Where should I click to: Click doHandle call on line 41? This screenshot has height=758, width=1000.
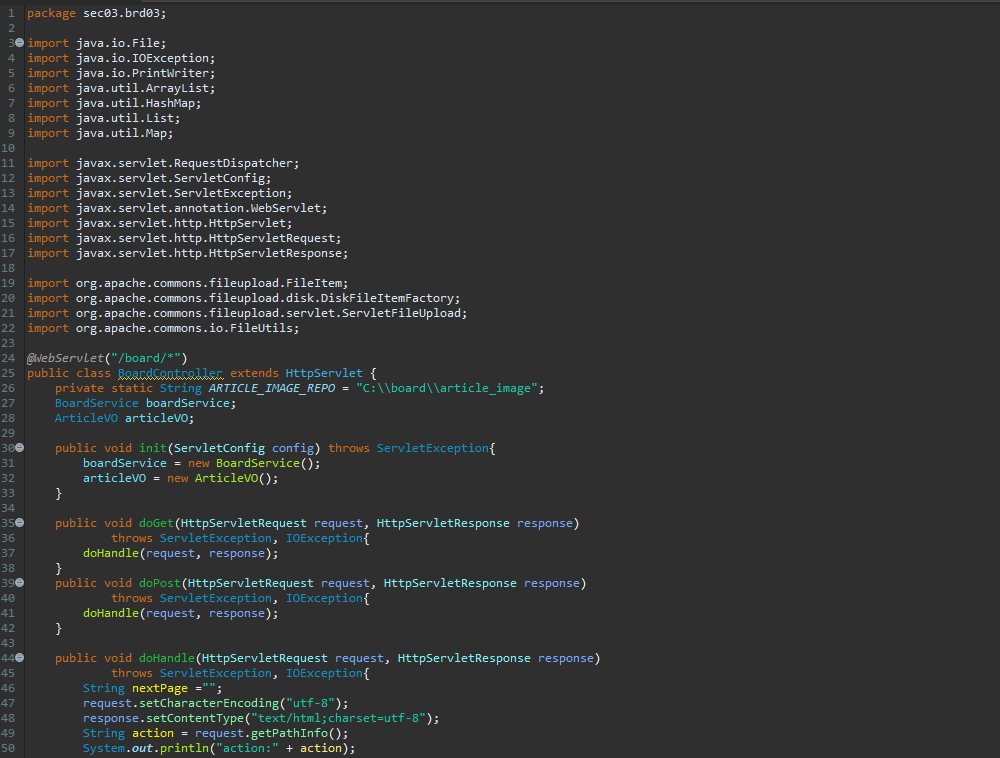(111, 613)
